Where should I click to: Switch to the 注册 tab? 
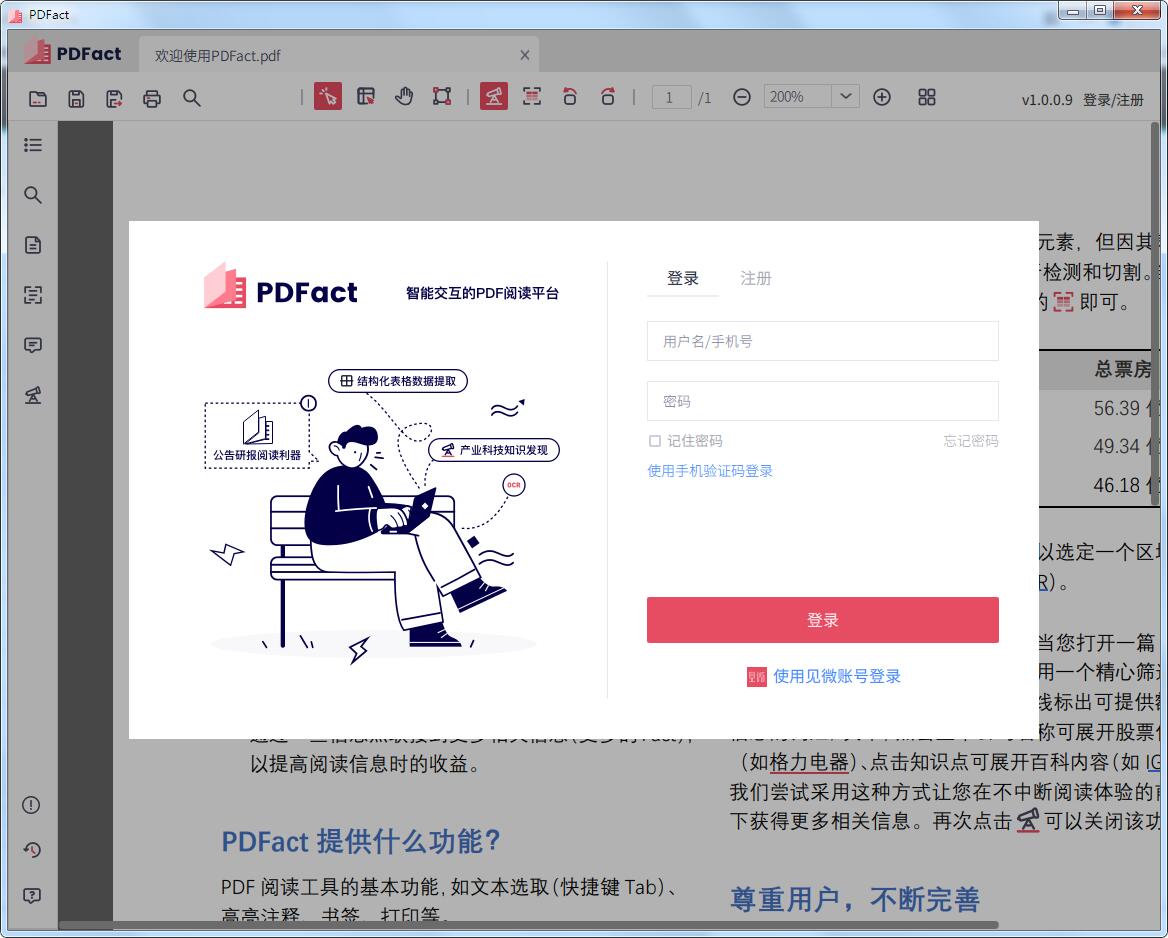tap(755, 279)
